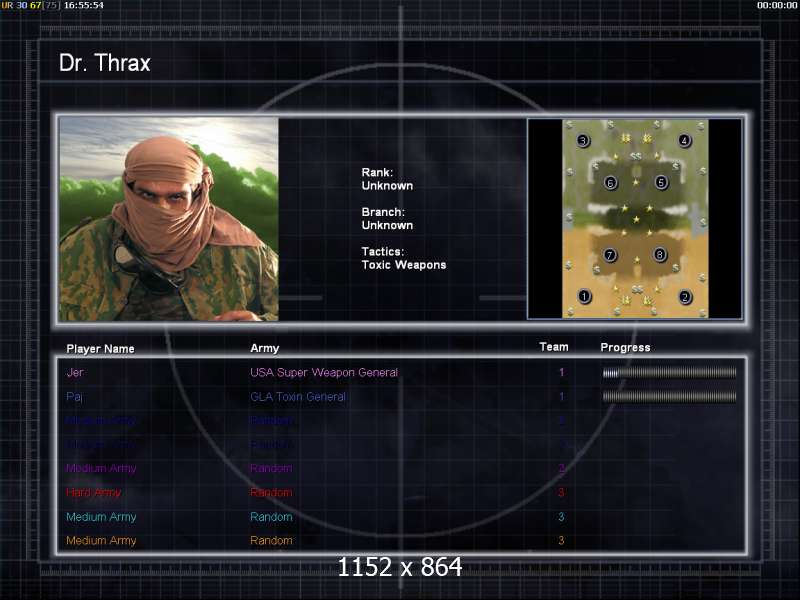This screenshot has width=800, height=600.
Task: Click the Tactics: Toxic Weapons text
Action: 404,258
